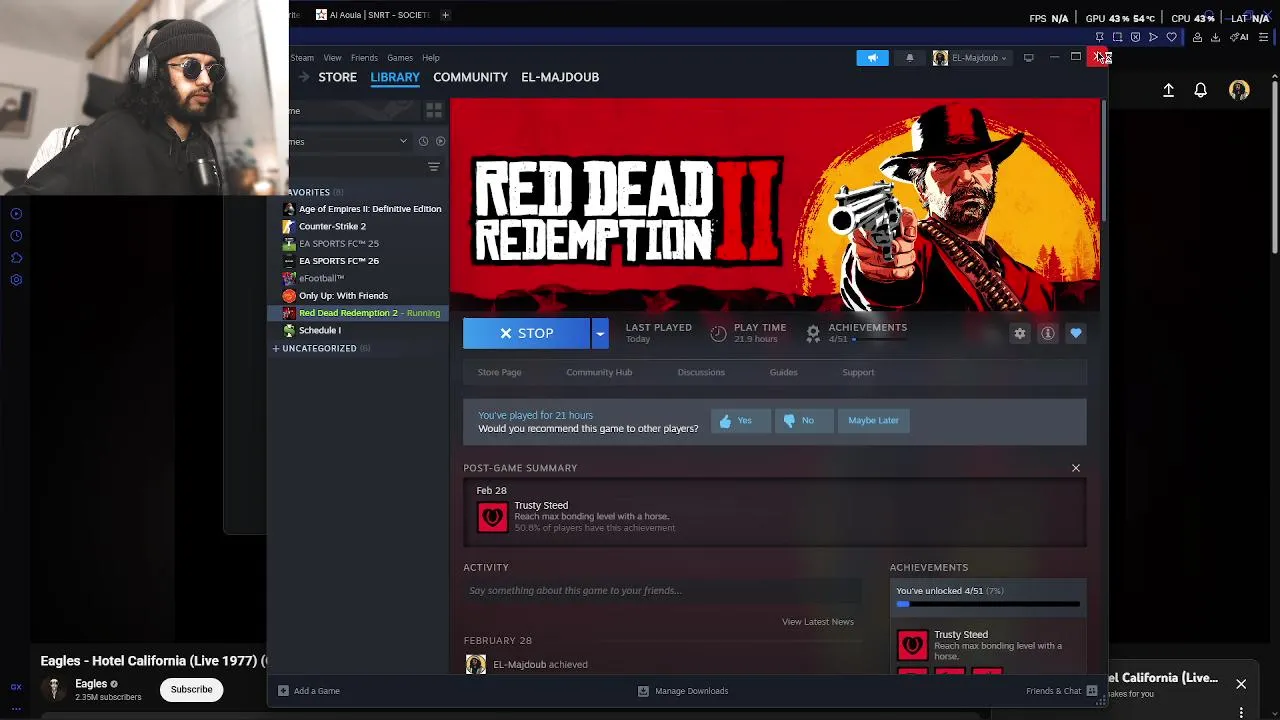Open browser easy-setup menu icon
The height and width of the screenshot is (720, 1280).
[1263, 37]
